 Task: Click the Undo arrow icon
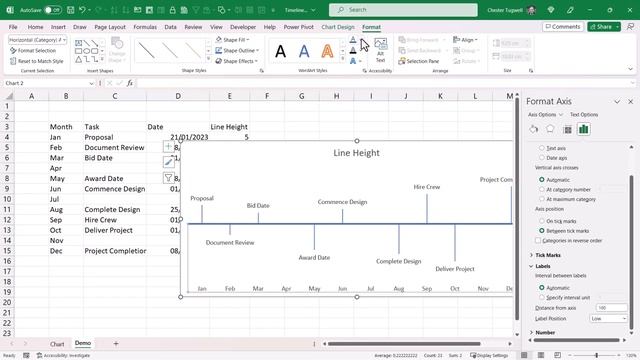pyautogui.click(x=82, y=10)
